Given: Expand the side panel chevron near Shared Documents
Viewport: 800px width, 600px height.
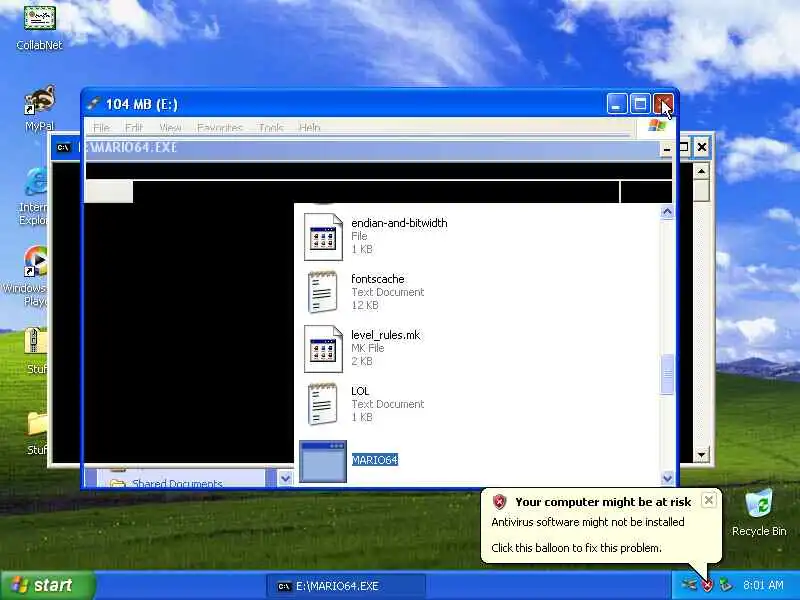Looking at the screenshot, I should pos(285,478).
